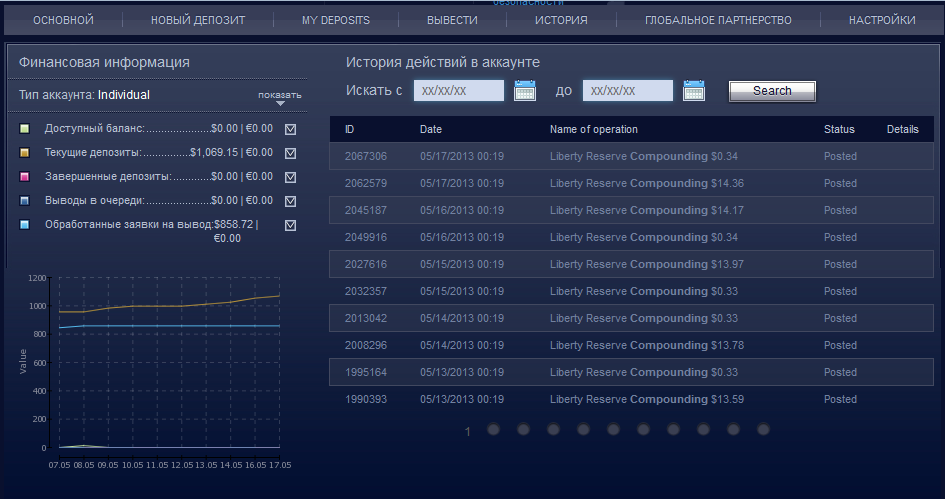Toggle Завершенные депозиты checkbox
Screen dimensions: 945x499
(291, 177)
